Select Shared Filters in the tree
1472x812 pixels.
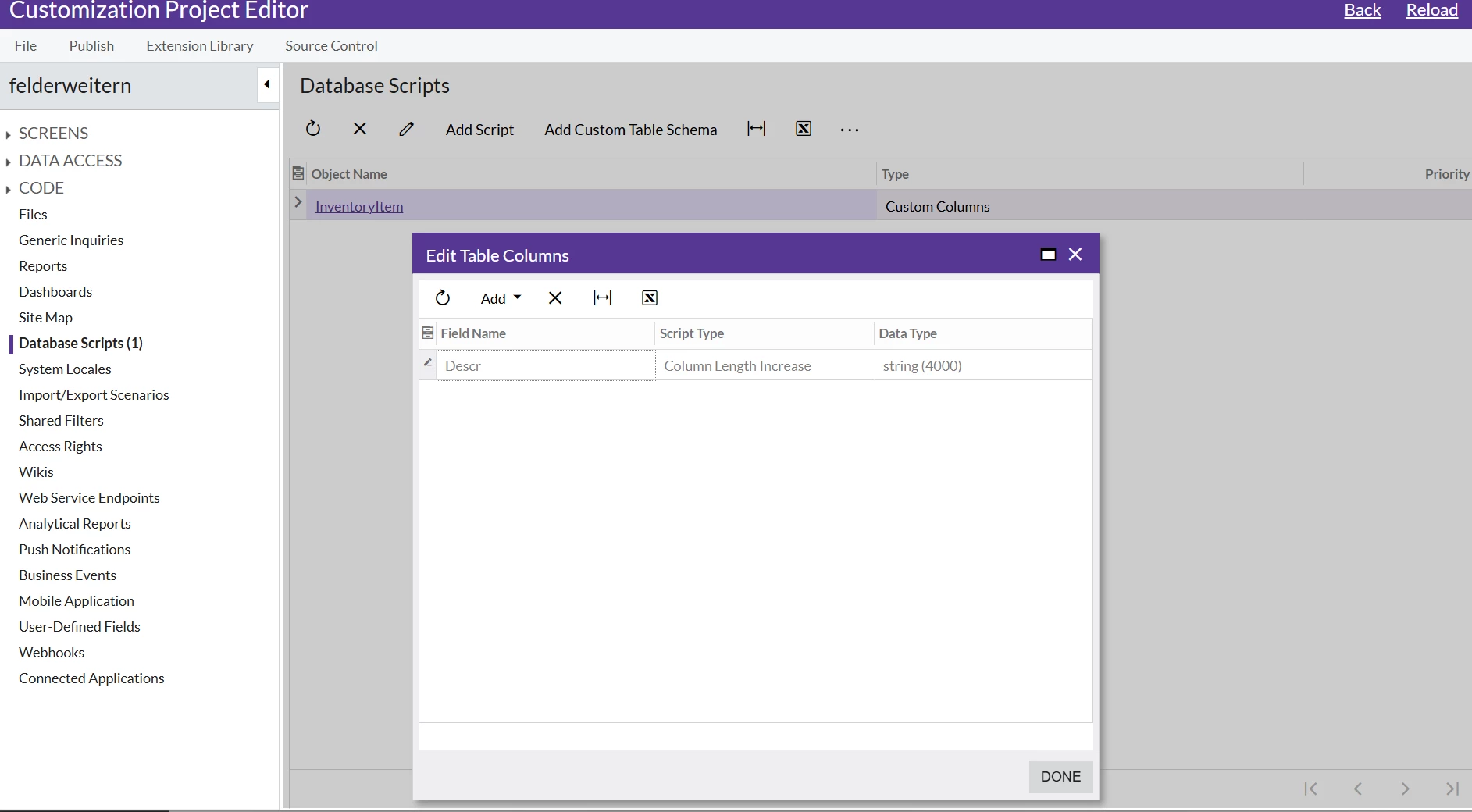61,421
